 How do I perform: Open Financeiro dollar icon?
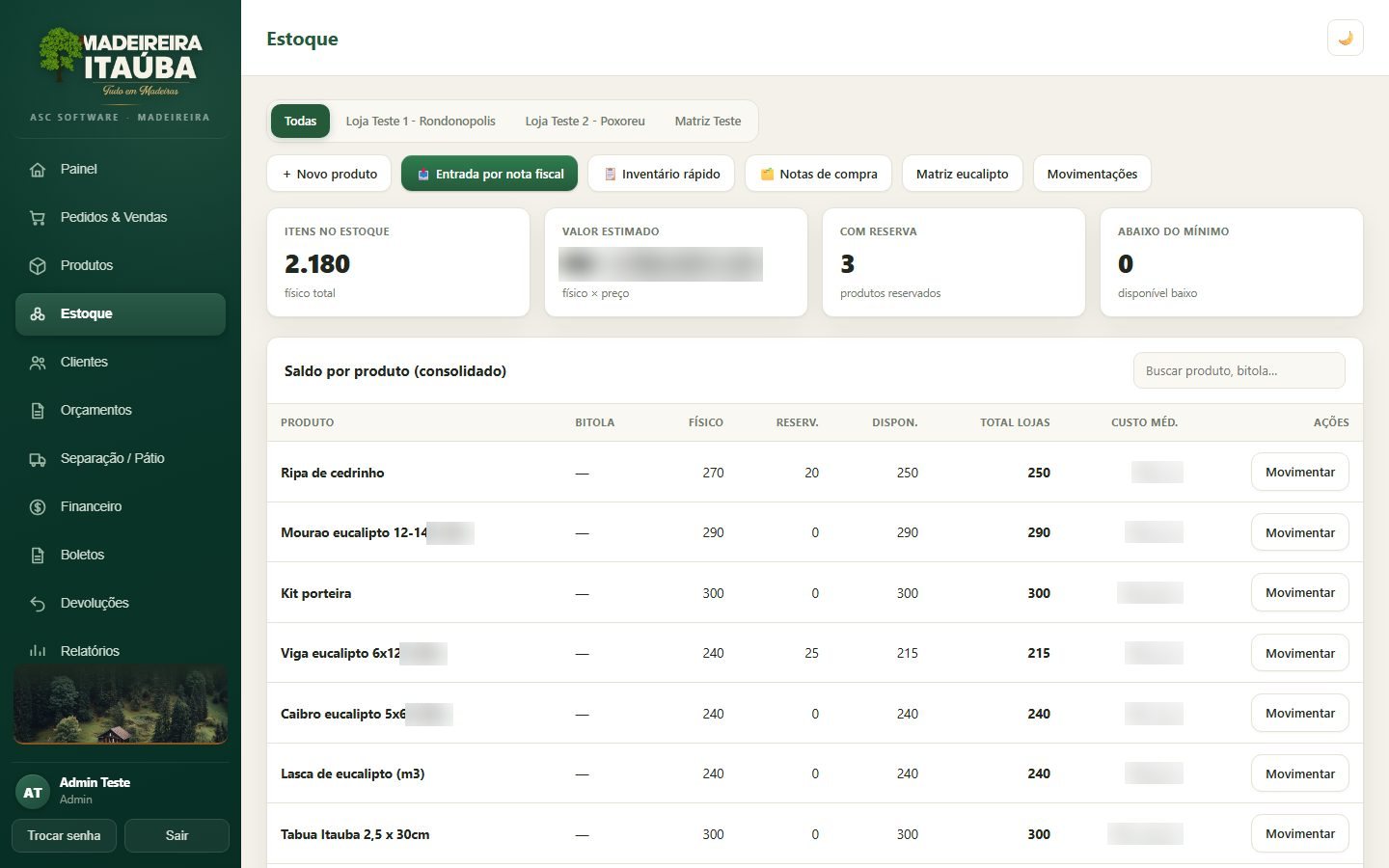pos(38,506)
